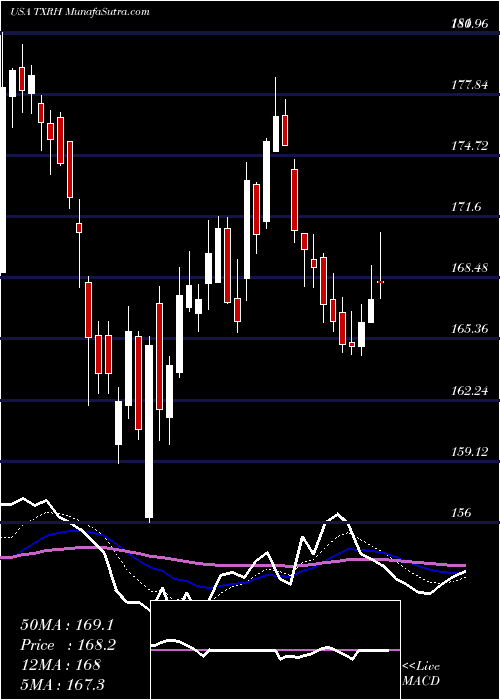Click the '<<Live MACD' label
Screen dimensions: 500x700
point(421,674)
